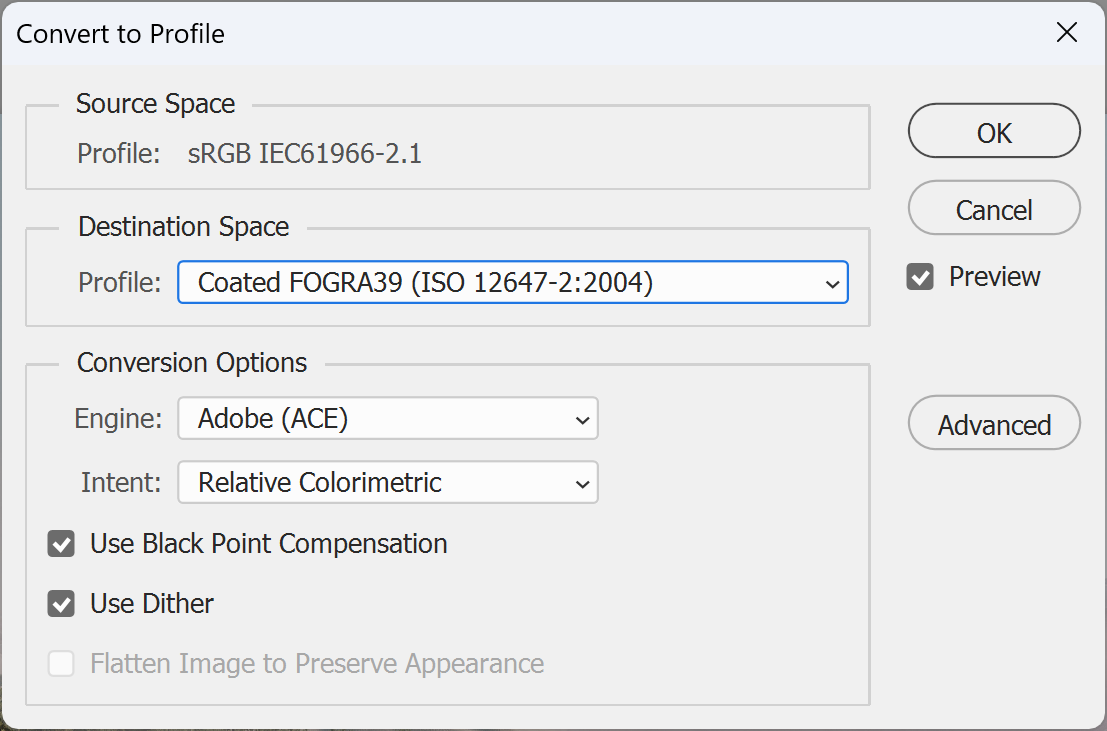Open Destination Space Profile dropdown

pos(513,283)
